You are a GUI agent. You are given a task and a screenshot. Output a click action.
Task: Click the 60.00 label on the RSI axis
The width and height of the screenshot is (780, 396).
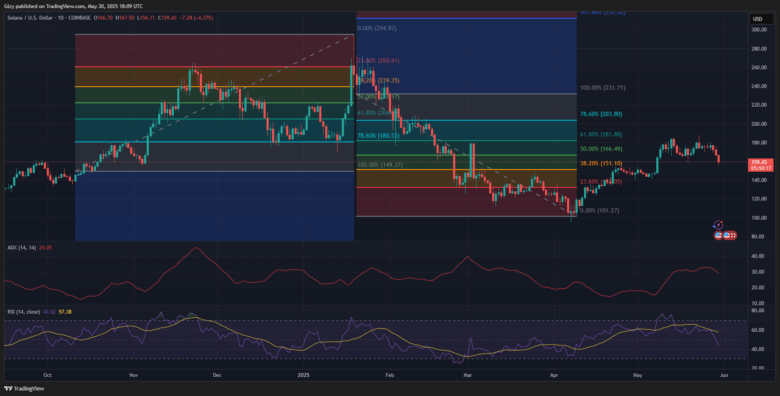[x=758, y=330]
